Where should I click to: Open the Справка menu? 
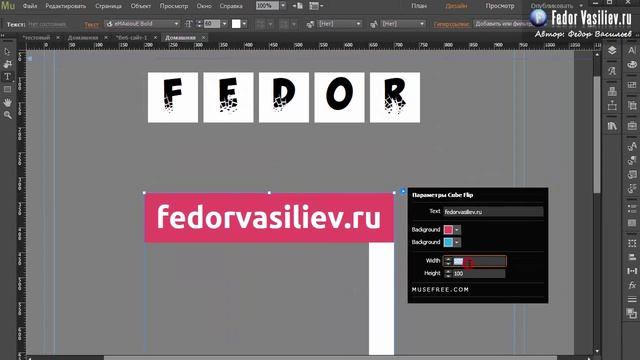pyautogui.click(x=231, y=6)
